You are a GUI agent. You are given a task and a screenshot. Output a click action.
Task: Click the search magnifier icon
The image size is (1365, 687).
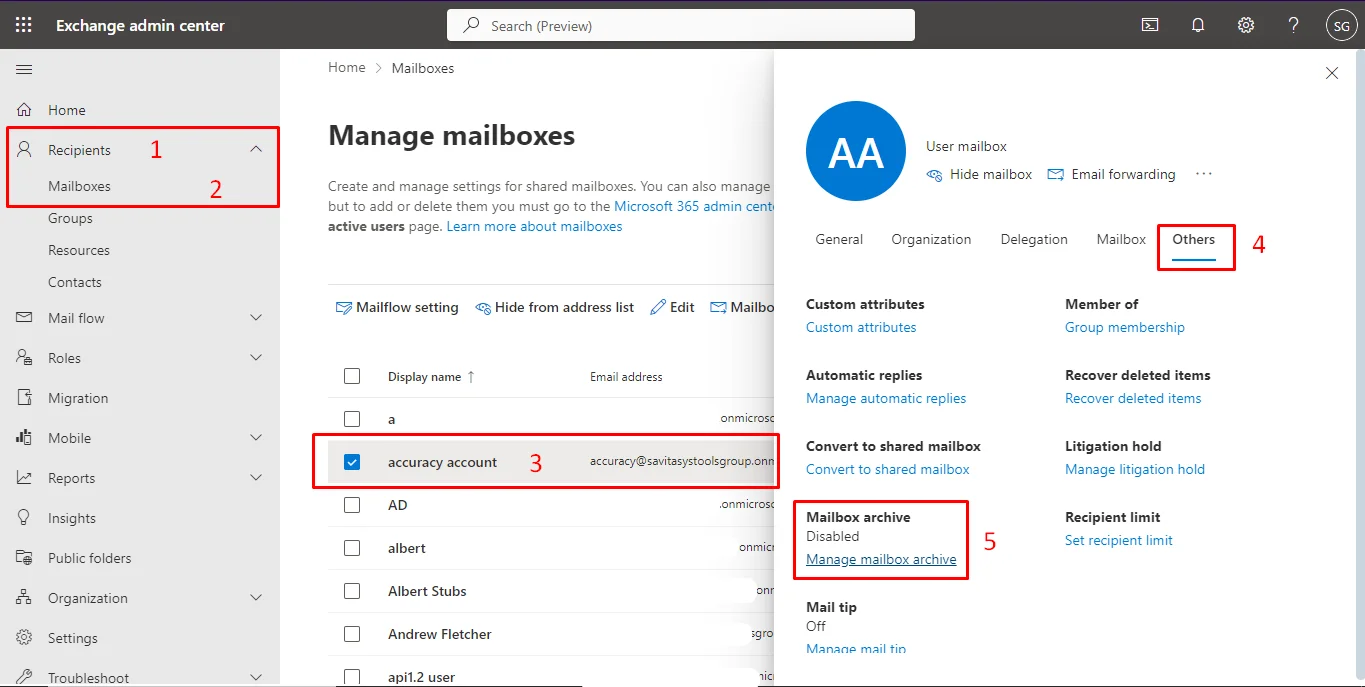(471, 25)
